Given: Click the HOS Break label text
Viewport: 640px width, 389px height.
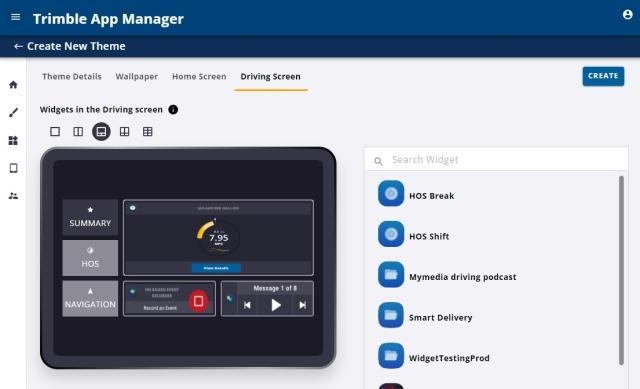Looking at the screenshot, I should click(431, 196).
